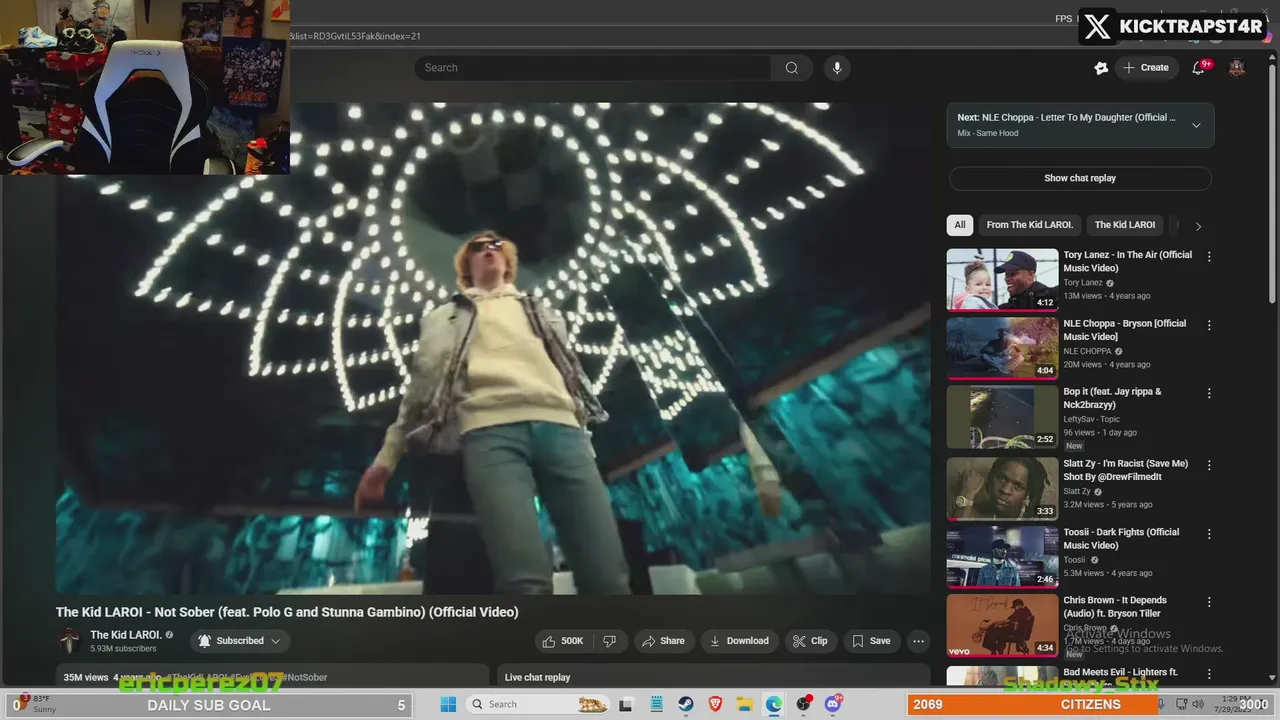Viewport: 1280px width, 720px height.
Task: Click Bad Meets Evil - Lighters title
Action: click(x=1120, y=673)
